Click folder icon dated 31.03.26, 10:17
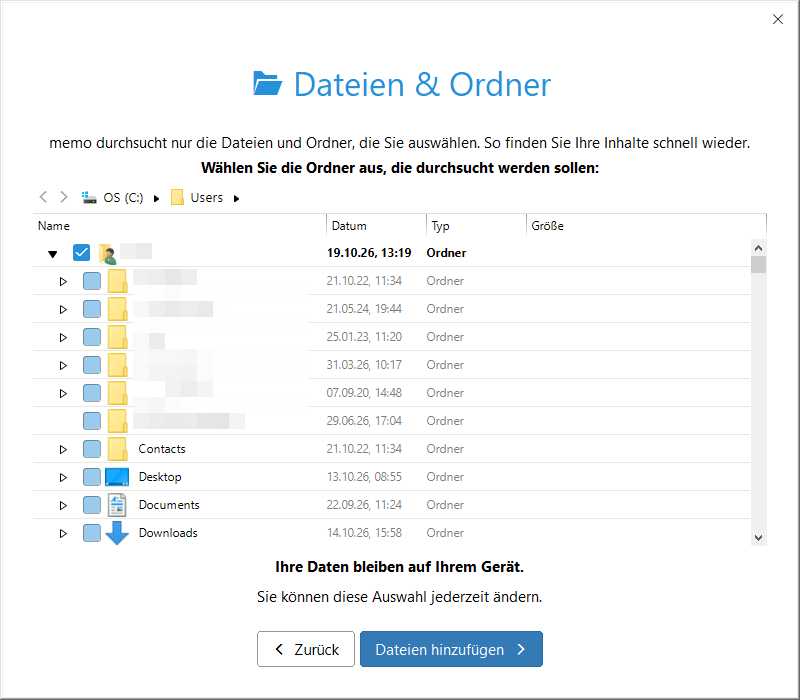The image size is (800, 700). pos(117,365)
